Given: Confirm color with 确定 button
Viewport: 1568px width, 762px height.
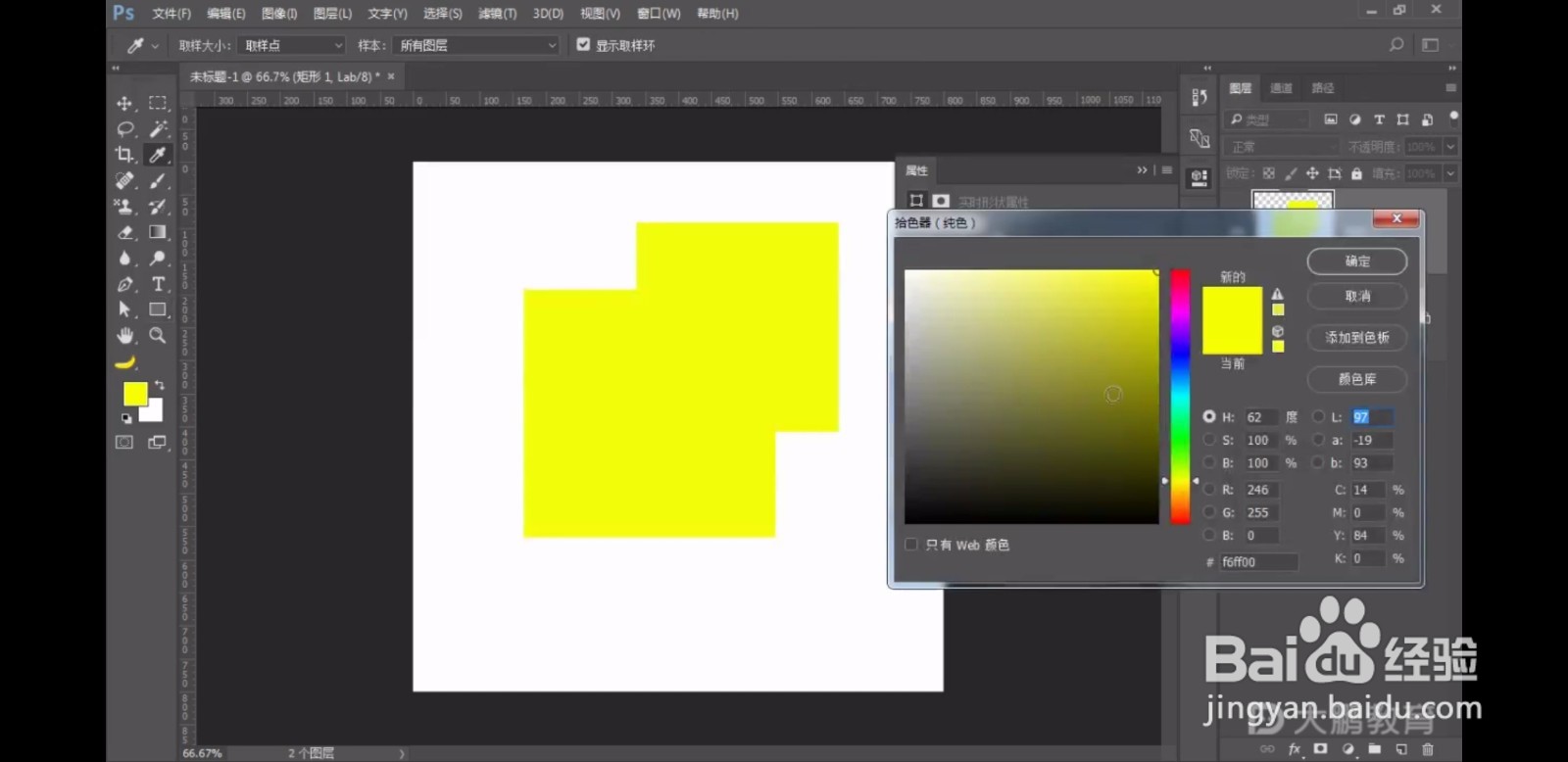Looking at the screenshot, I should [x=1357, y=262].
